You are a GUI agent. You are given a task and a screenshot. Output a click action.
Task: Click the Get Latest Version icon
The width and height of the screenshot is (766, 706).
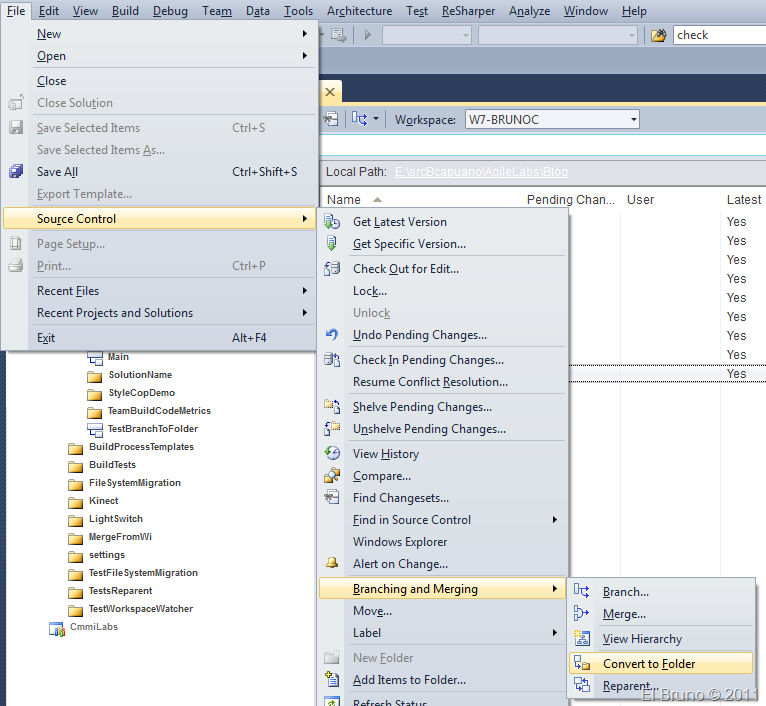333,222
